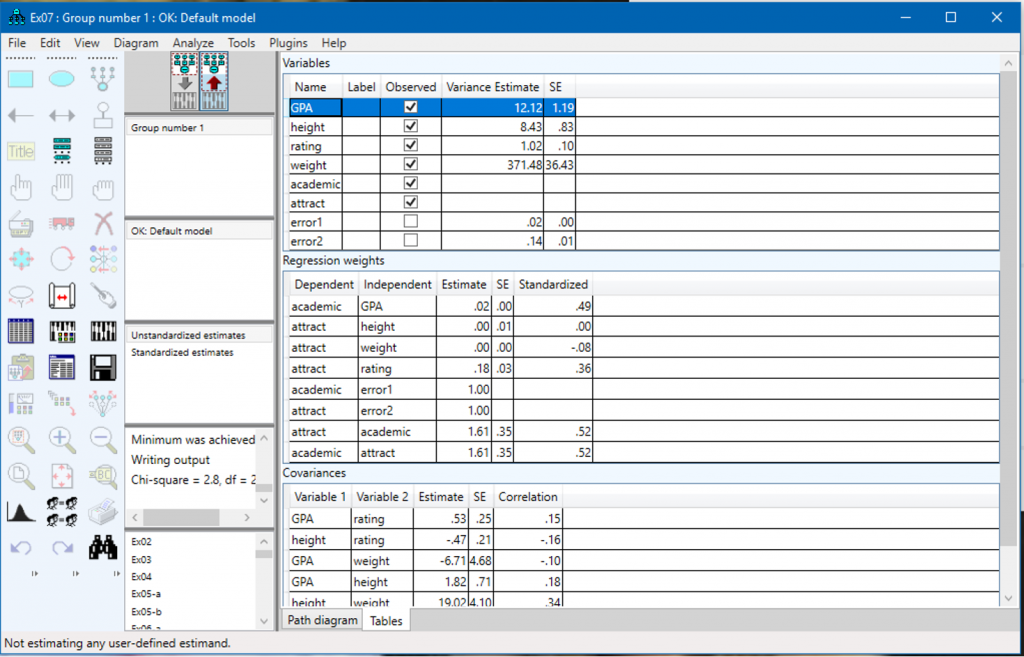Select the draw observed variables rectangle tool
1024x657 pixels.
click(20, 80)
